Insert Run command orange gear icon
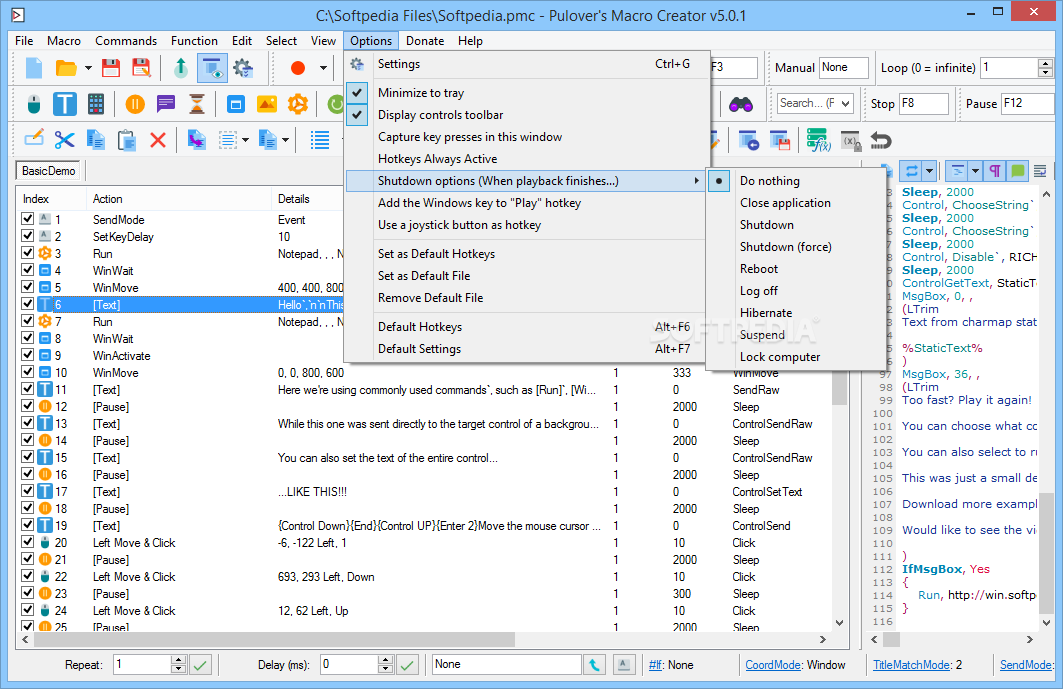Image resolution: width=1063 pixels, height=689 pixels. 298,104
